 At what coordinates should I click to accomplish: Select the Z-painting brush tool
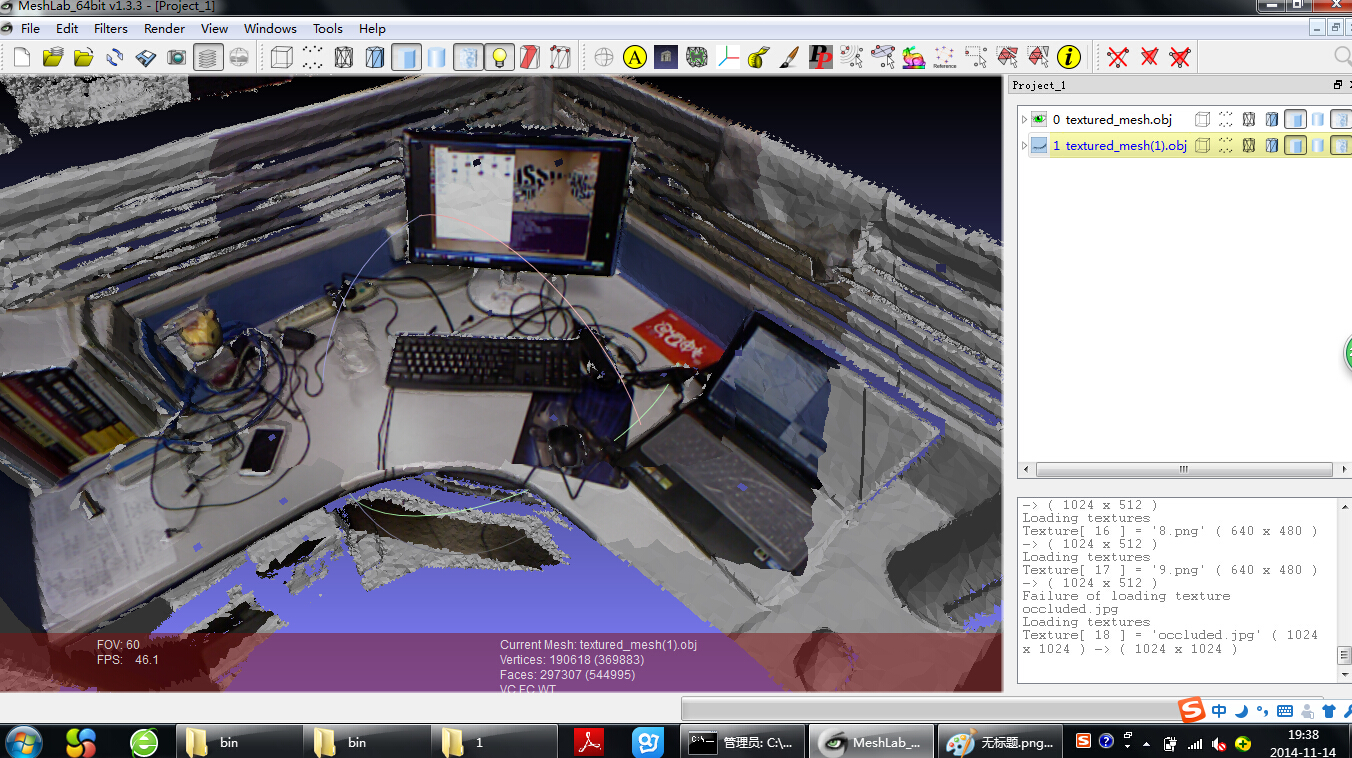(x=790, y=57)
